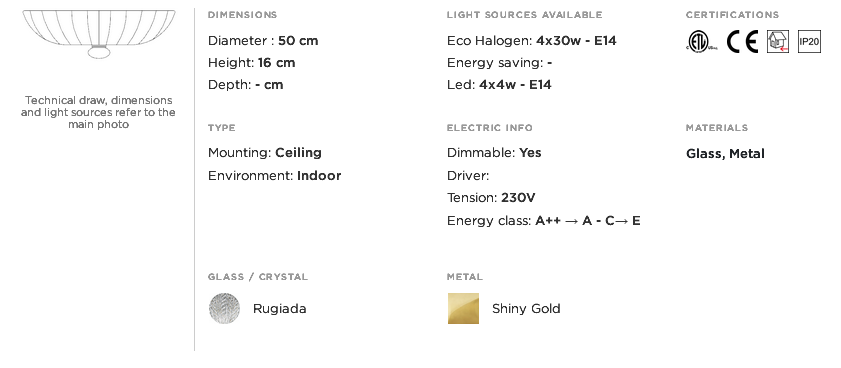Click the Electric Info heading

(x=490, y=128)
